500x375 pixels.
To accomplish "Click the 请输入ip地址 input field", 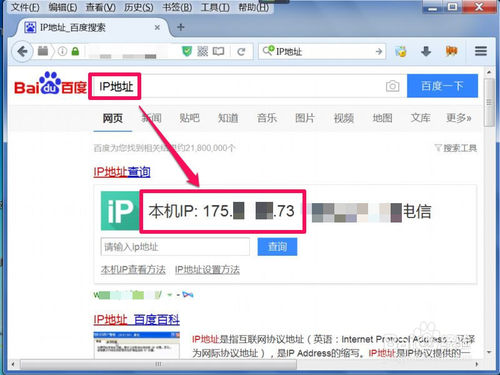I will pos(175,247).
